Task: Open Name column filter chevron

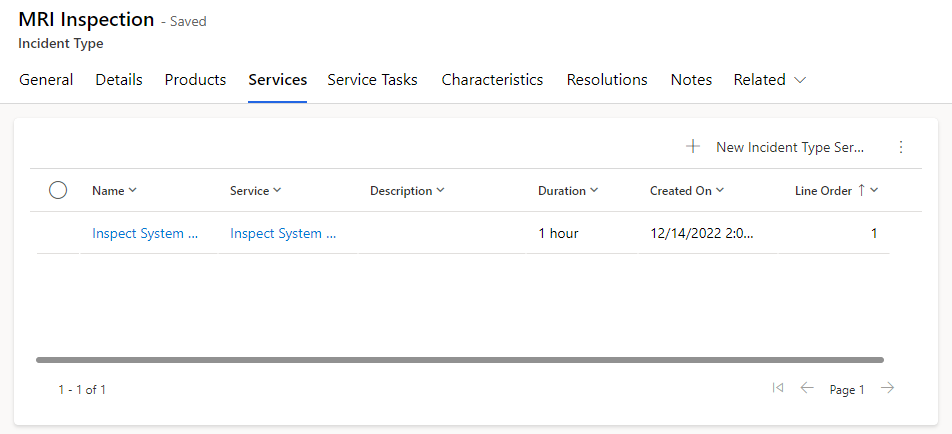Action: tap(133, 190)
